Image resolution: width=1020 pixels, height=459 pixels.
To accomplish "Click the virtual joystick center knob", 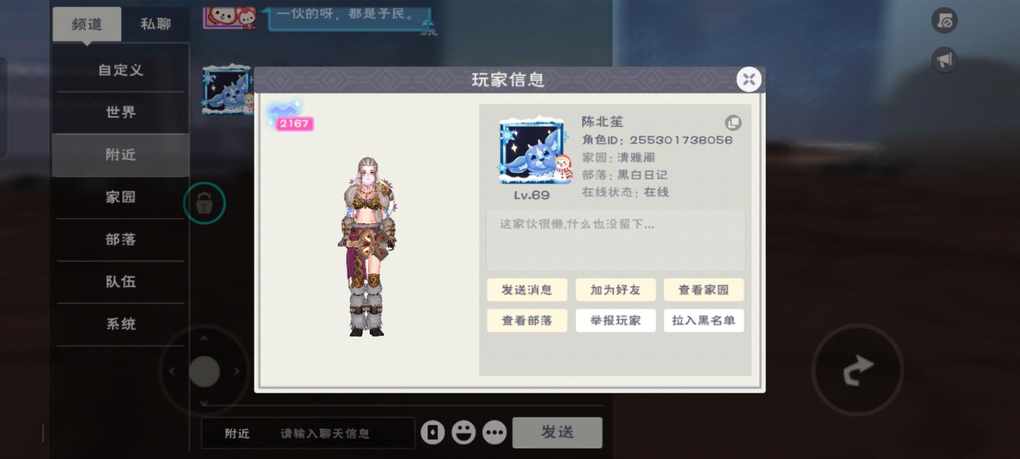I will (204, 371).
